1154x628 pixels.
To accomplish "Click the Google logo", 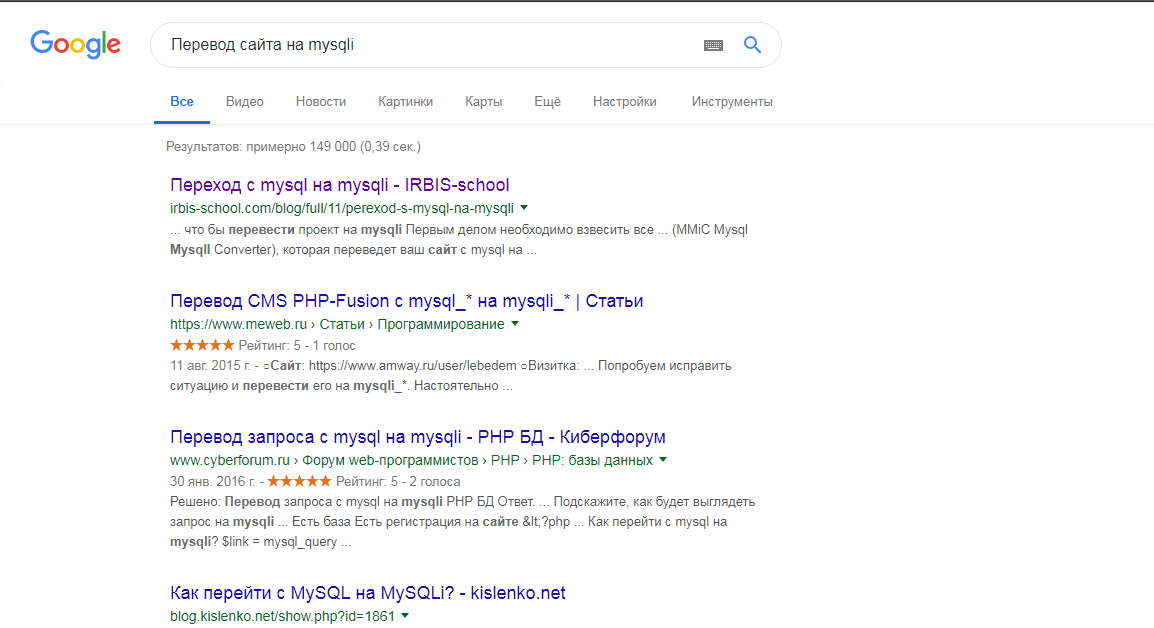I will point(75,44).
